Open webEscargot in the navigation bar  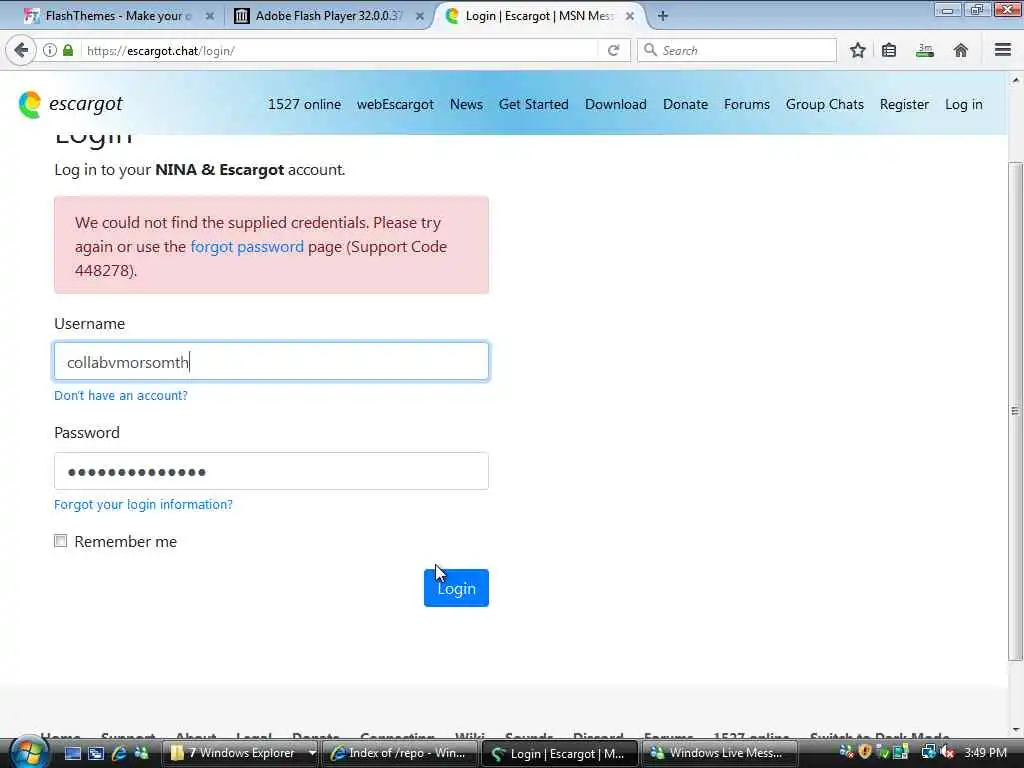pyautogui.click(x=395, y=104)
